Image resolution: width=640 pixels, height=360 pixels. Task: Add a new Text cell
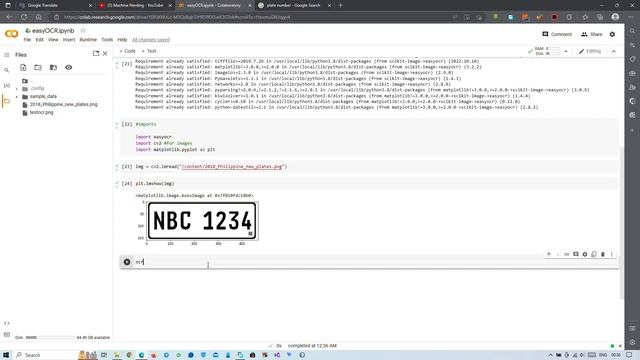pos(149,51)
